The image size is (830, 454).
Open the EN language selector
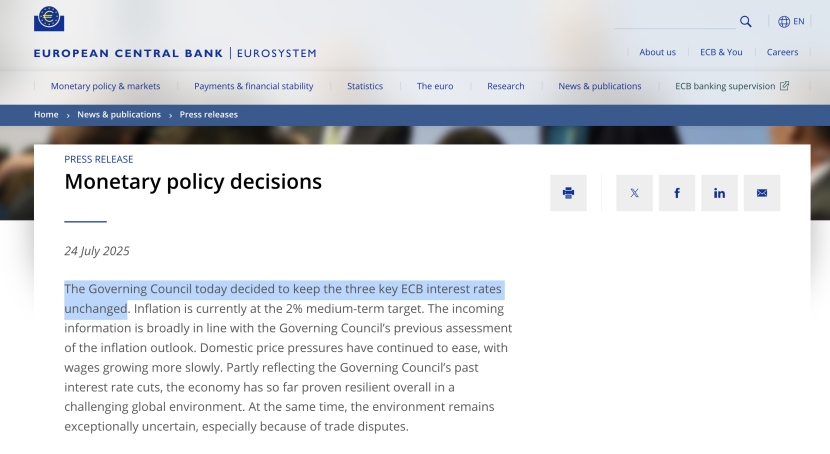click(x=798, y=21)
